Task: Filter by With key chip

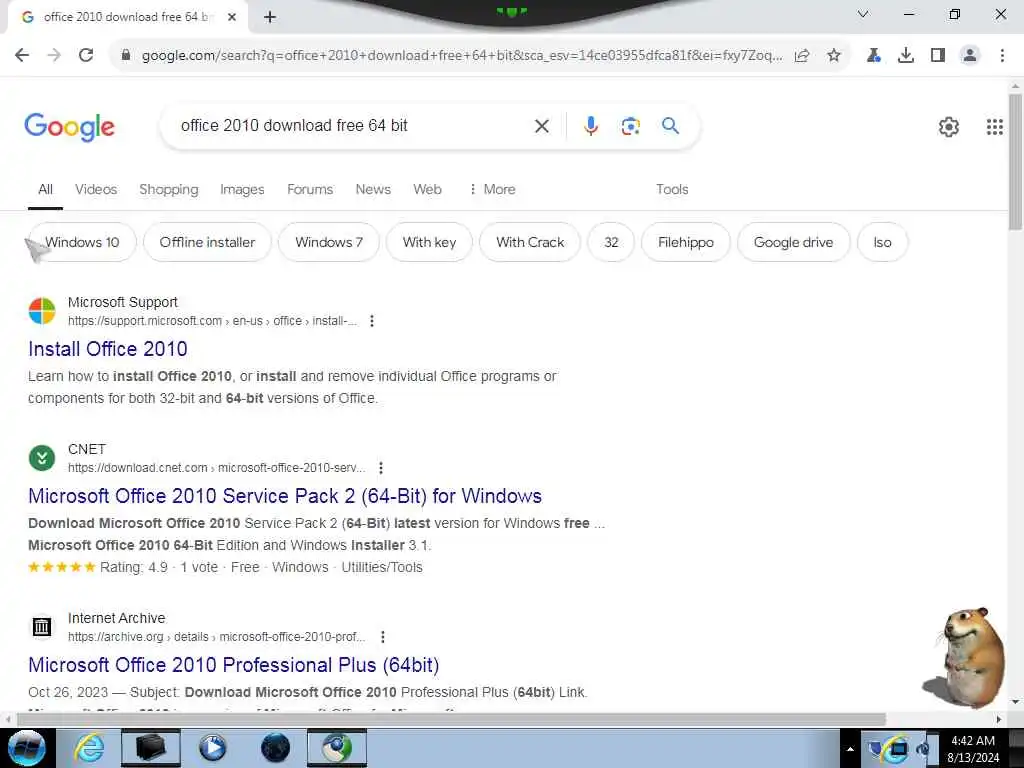Action: pyautogui.click(x=429, y=242)
